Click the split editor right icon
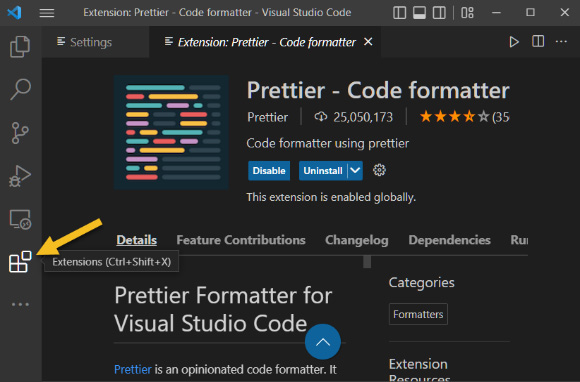The height and width of the screenshot is (382, 580). 538,41
